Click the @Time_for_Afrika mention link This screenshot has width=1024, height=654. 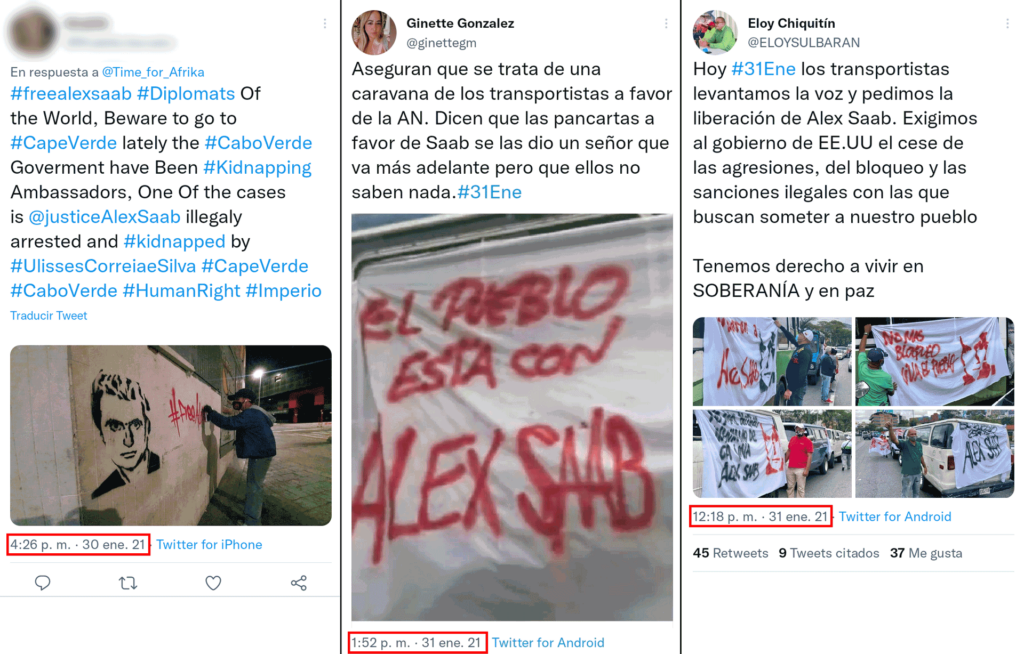153,72
